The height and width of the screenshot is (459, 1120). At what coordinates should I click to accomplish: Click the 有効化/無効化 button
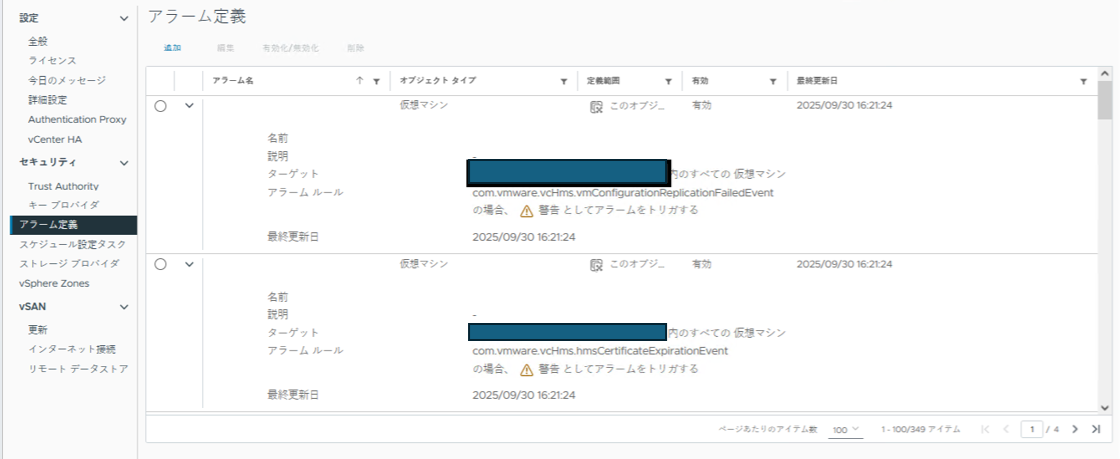point(291,48)
